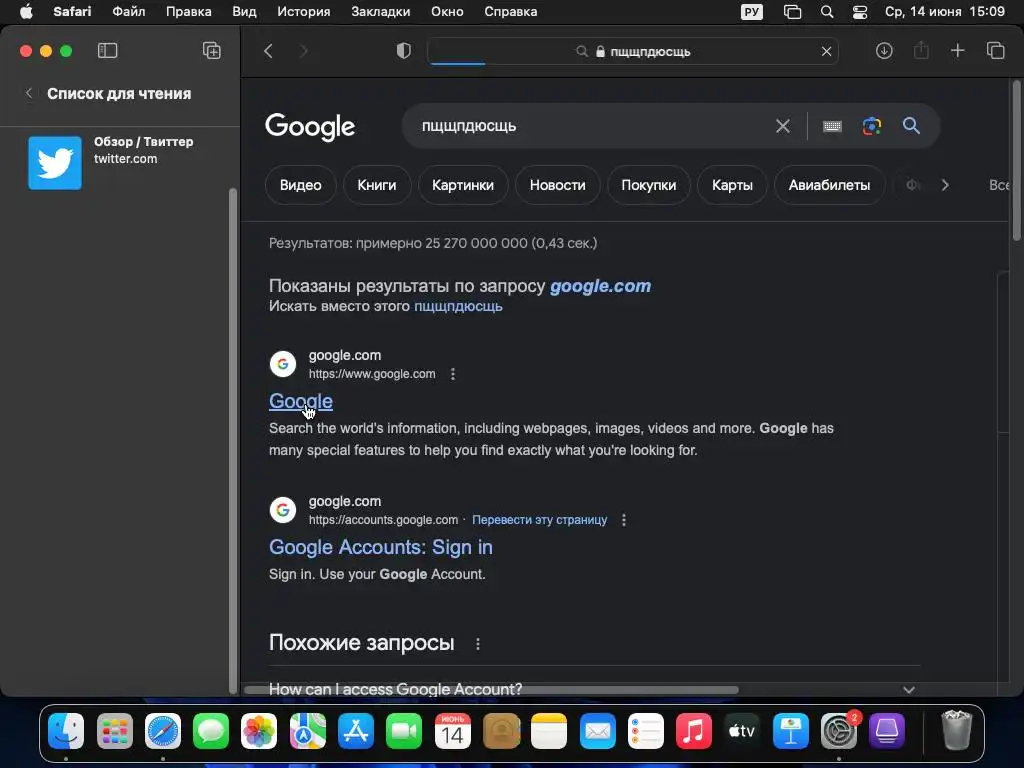Open the google.com corrected query link

click(600, 286)
